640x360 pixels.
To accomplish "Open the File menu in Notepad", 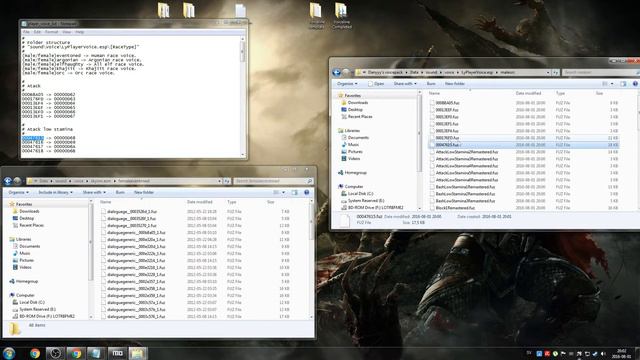I will [26, 32].
